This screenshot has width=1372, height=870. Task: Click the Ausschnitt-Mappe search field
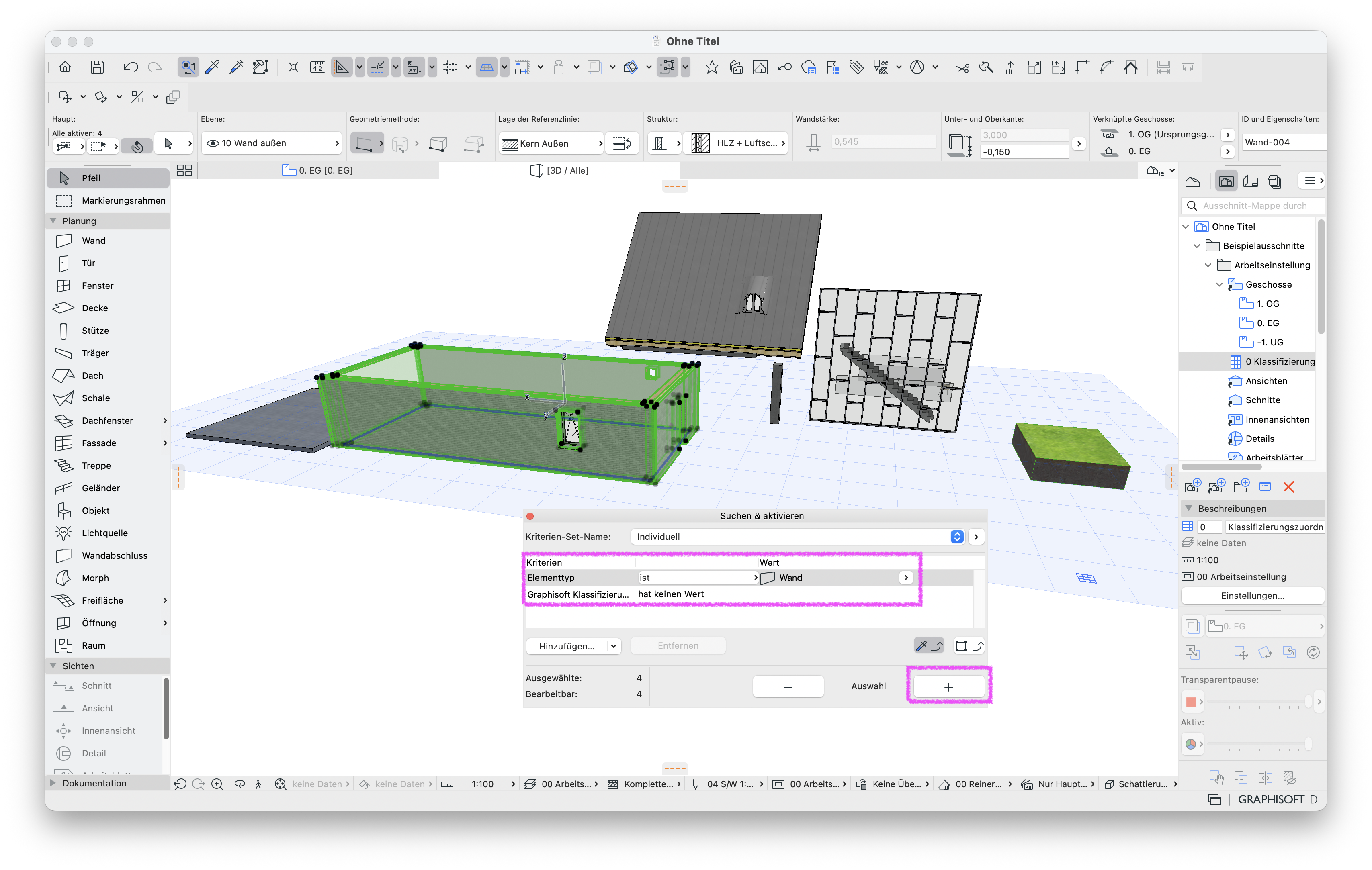click(x=1252, y=206)
